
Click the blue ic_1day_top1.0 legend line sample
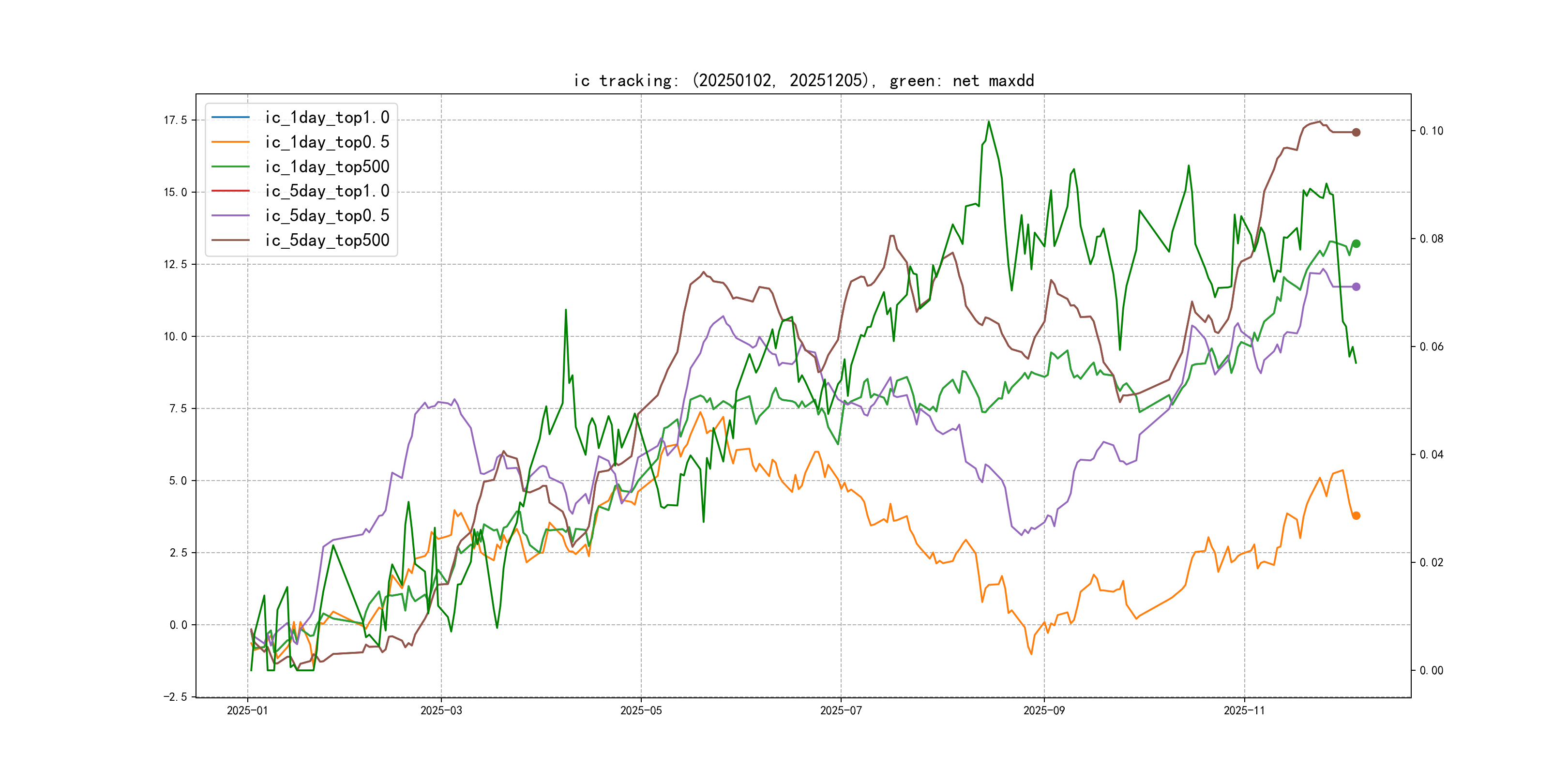(230, 117)
